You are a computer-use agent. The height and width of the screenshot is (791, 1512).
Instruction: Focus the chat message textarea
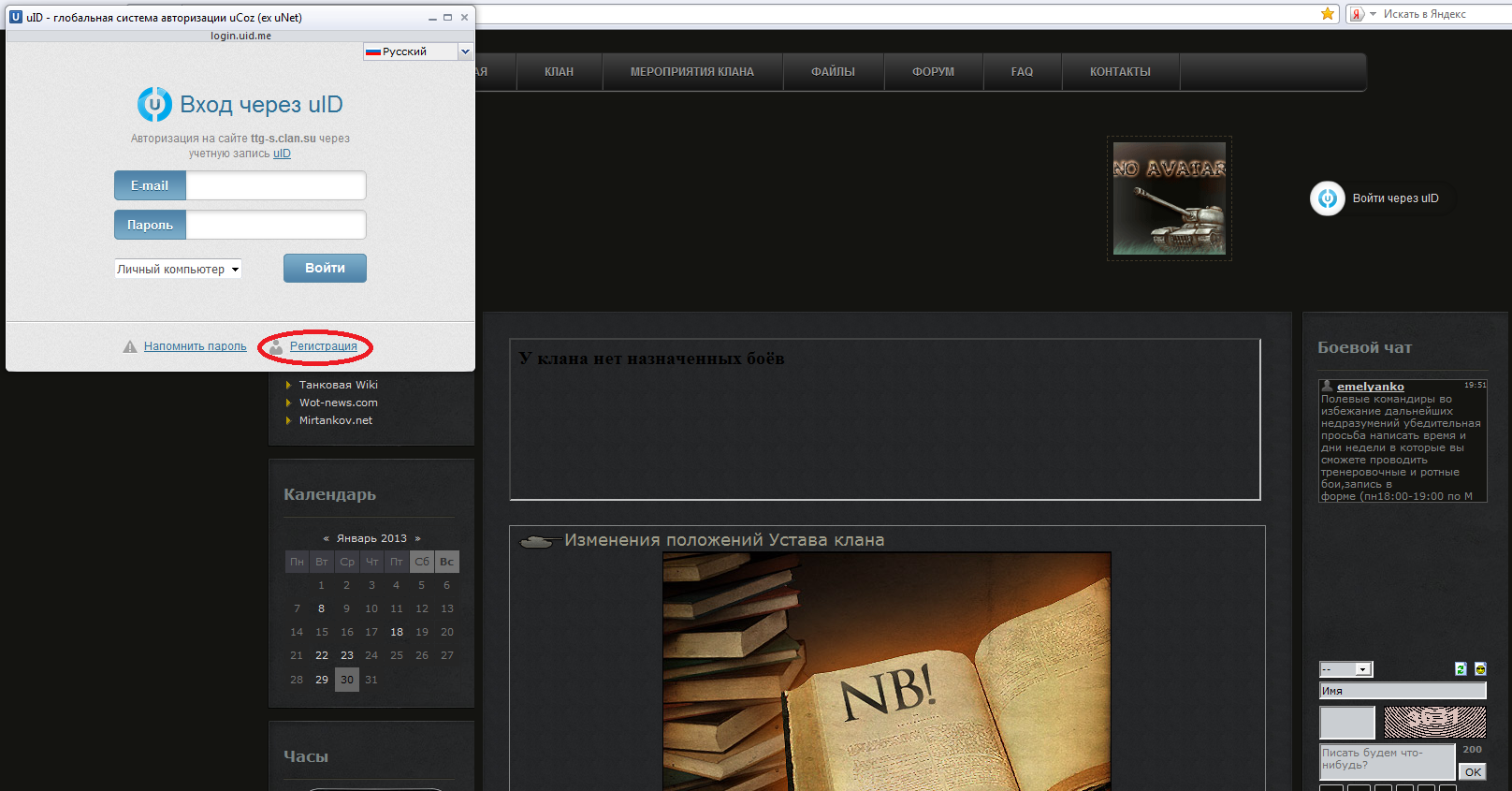tap(1388, 762)
